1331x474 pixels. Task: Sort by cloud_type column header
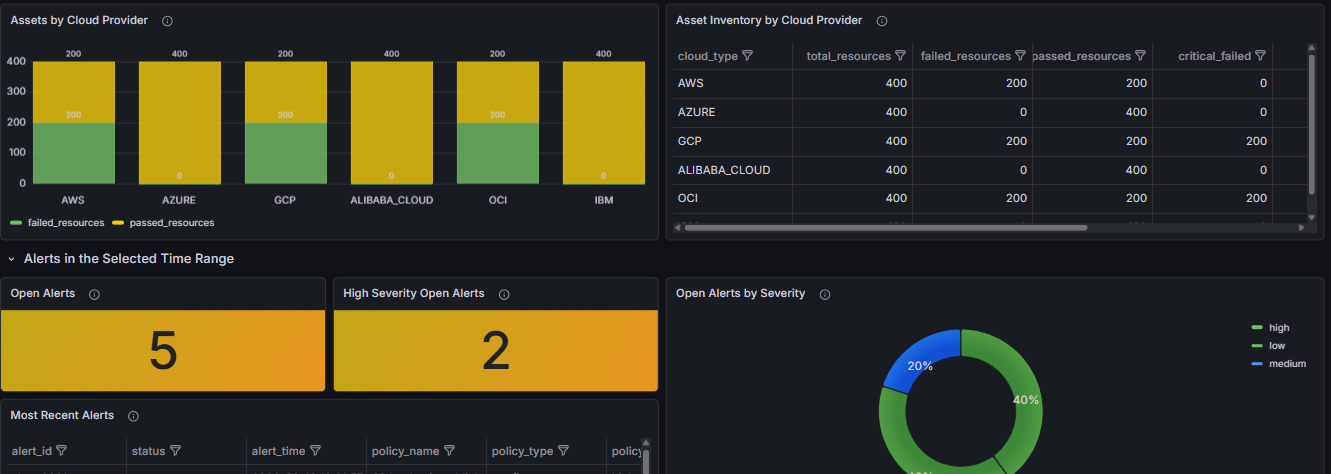[708, 56]
